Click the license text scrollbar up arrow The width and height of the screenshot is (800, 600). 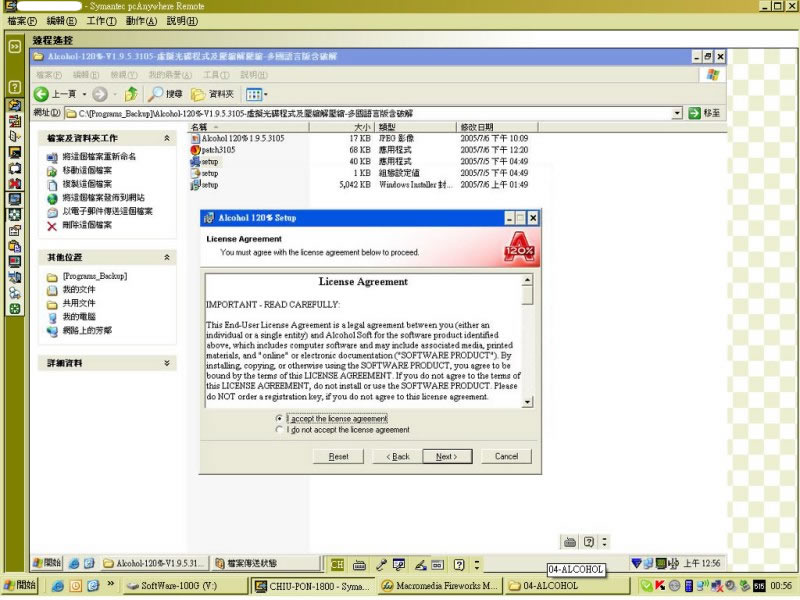(527, 280)
